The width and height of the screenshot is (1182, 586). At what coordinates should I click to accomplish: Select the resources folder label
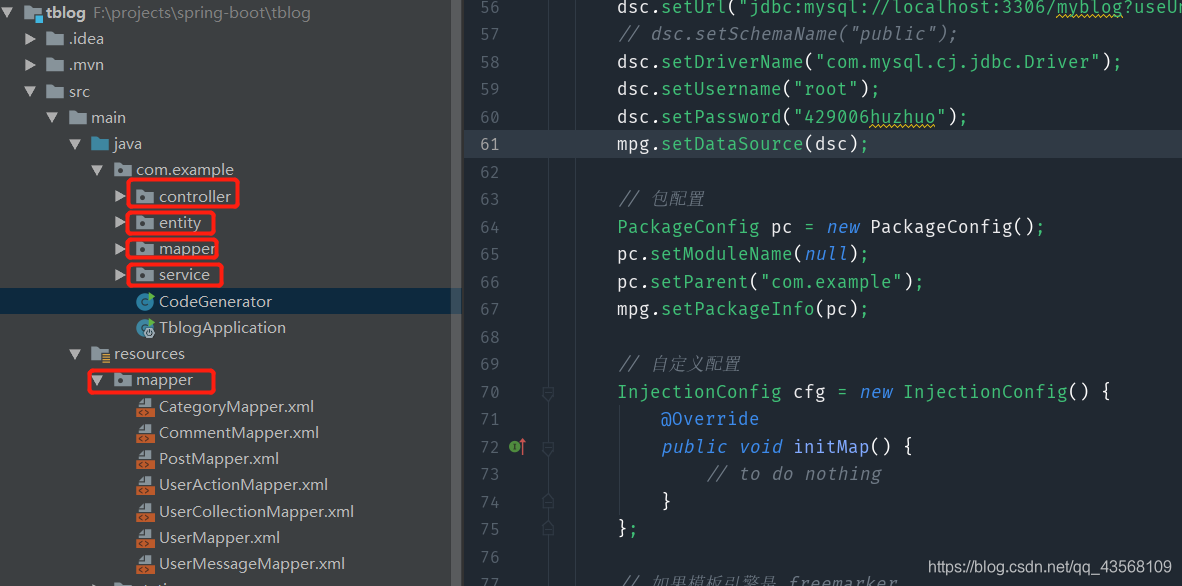click(x=149, y=354)
